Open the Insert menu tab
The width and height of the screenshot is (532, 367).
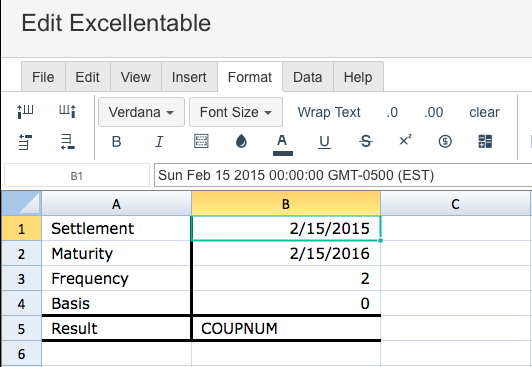pos(189,77)
